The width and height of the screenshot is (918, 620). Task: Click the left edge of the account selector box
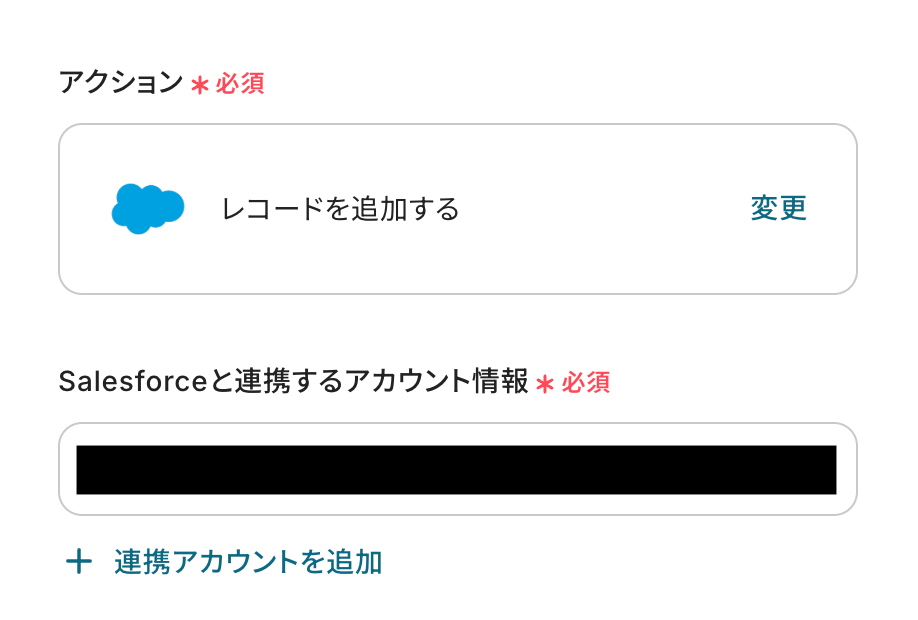[x=66, y=469]
